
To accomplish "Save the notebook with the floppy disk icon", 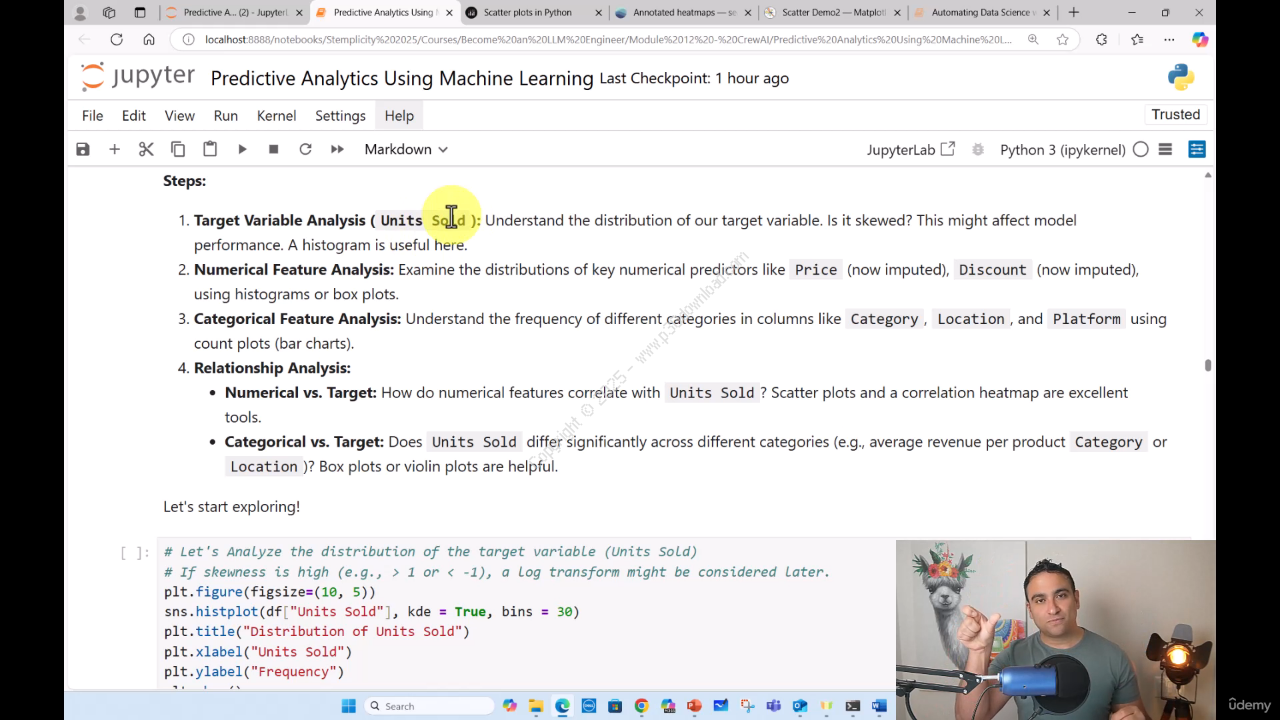I will [x=83, y=149].
